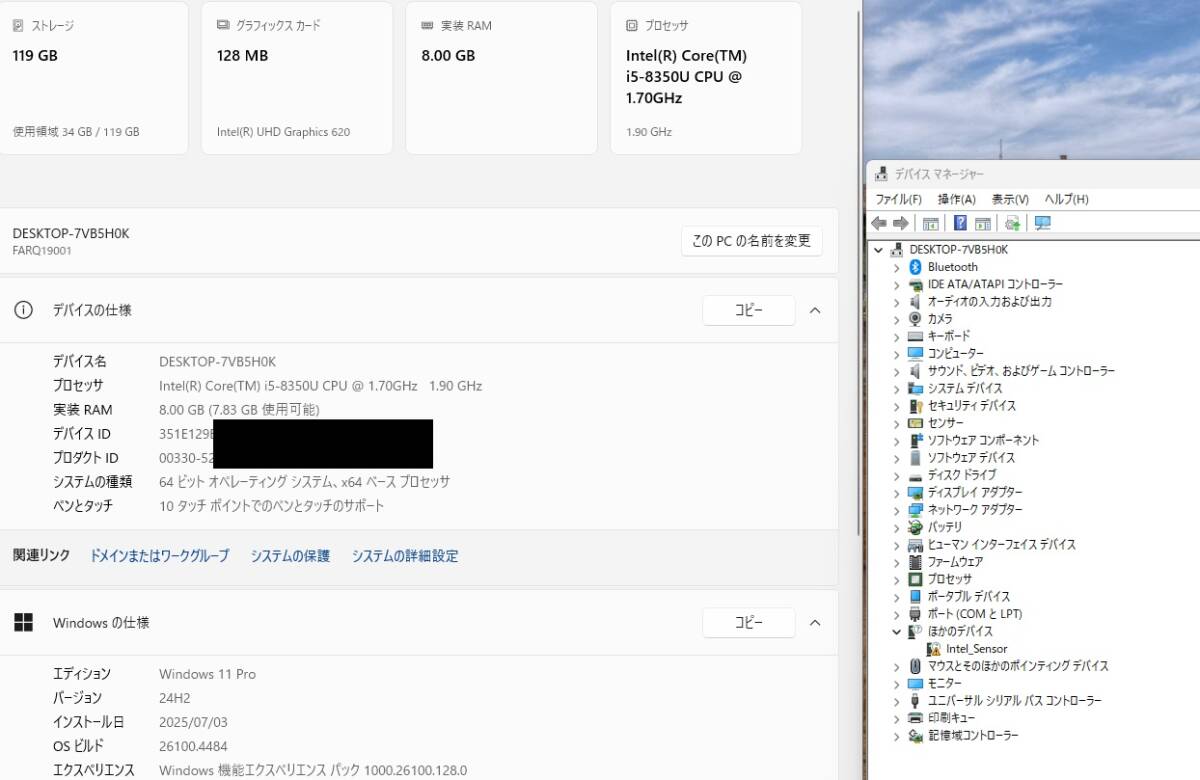Select センサー in device tree
This screenshot has width=1200, height=780.
[946, 423]
